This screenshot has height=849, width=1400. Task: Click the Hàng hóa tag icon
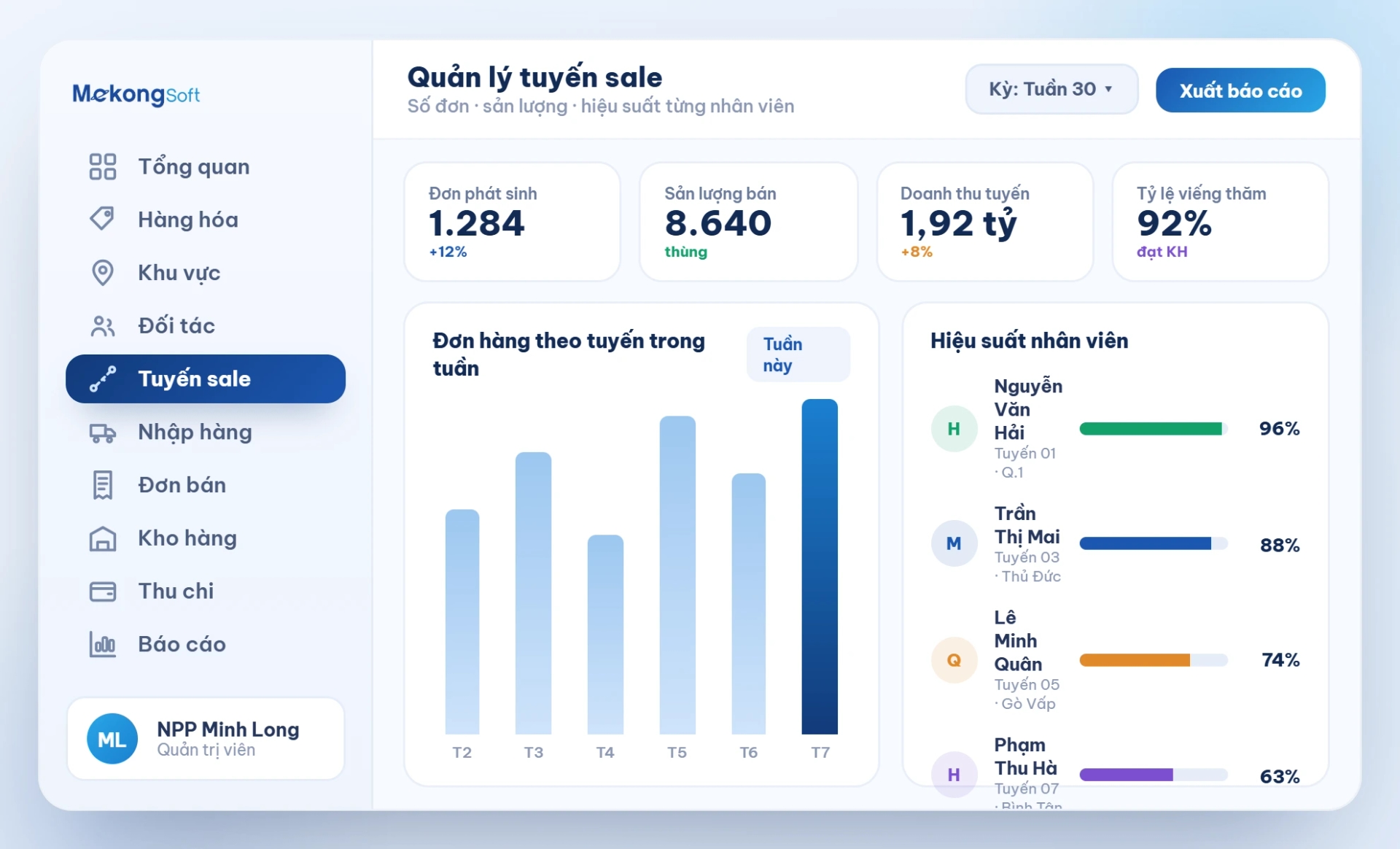pos(102,219)
